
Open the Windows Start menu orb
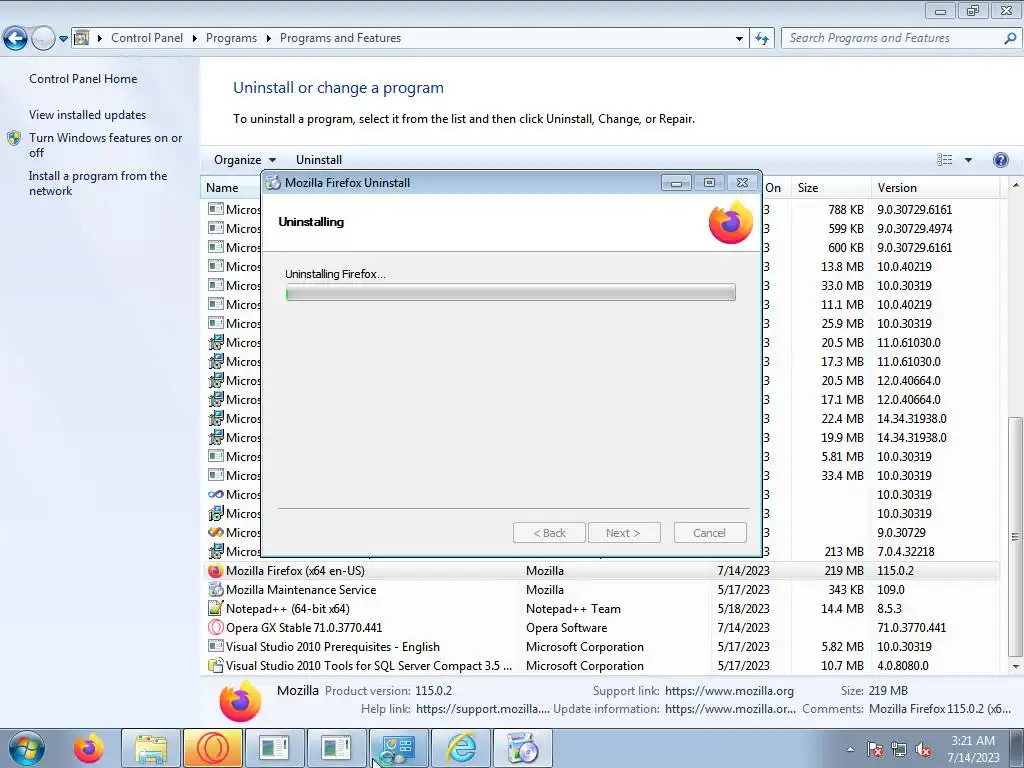pos(26,748)
